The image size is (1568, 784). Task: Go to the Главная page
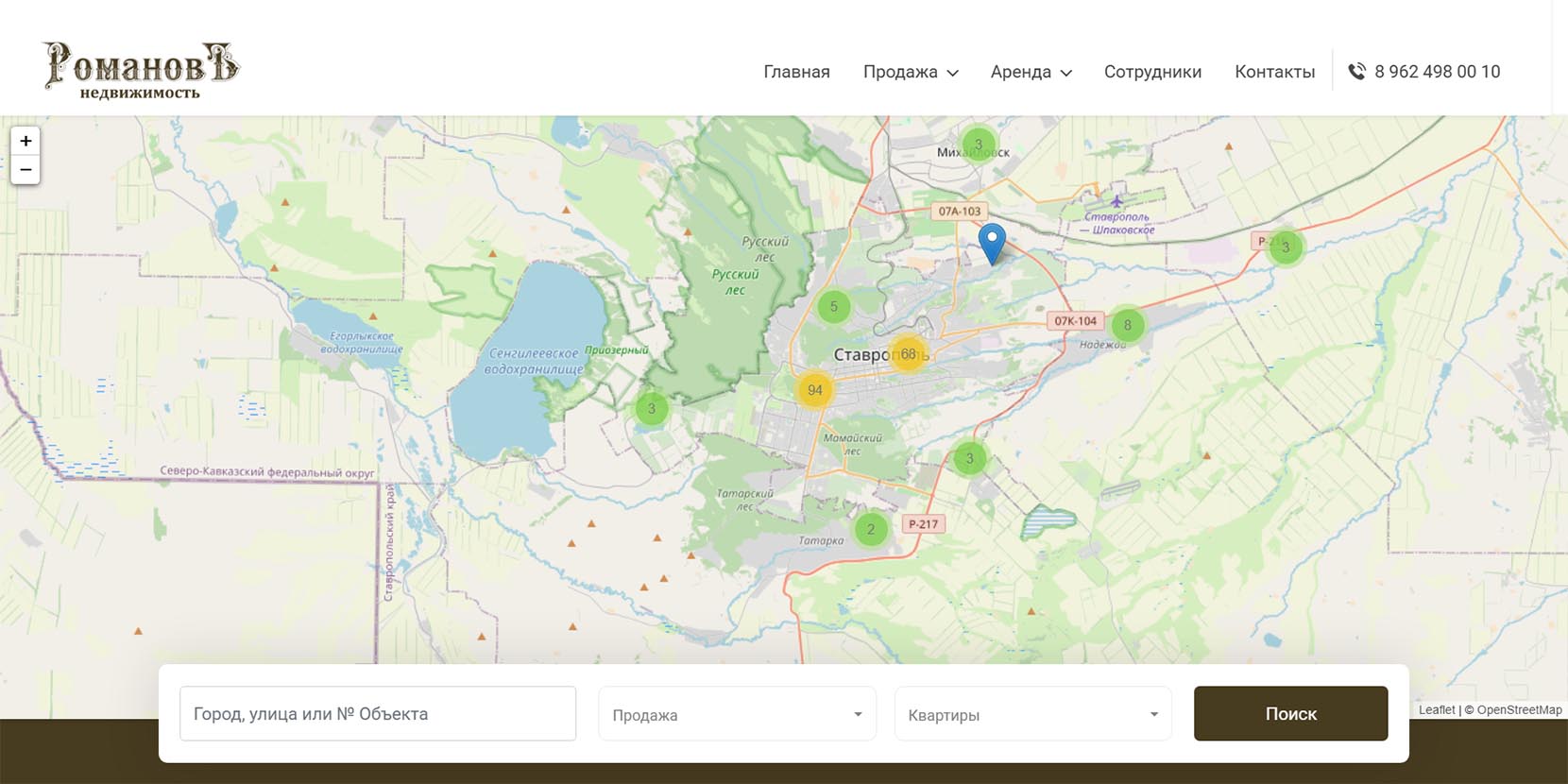coord(796,72)
